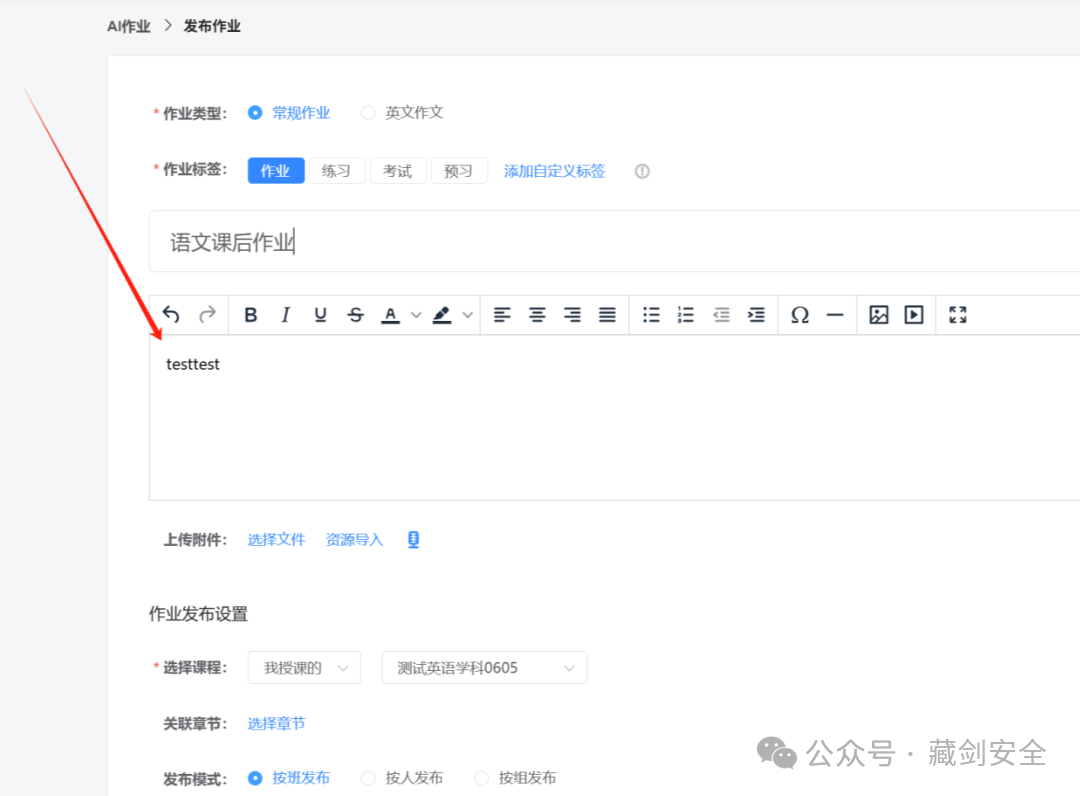Insert a video into the editor

[x=913, y=314]
